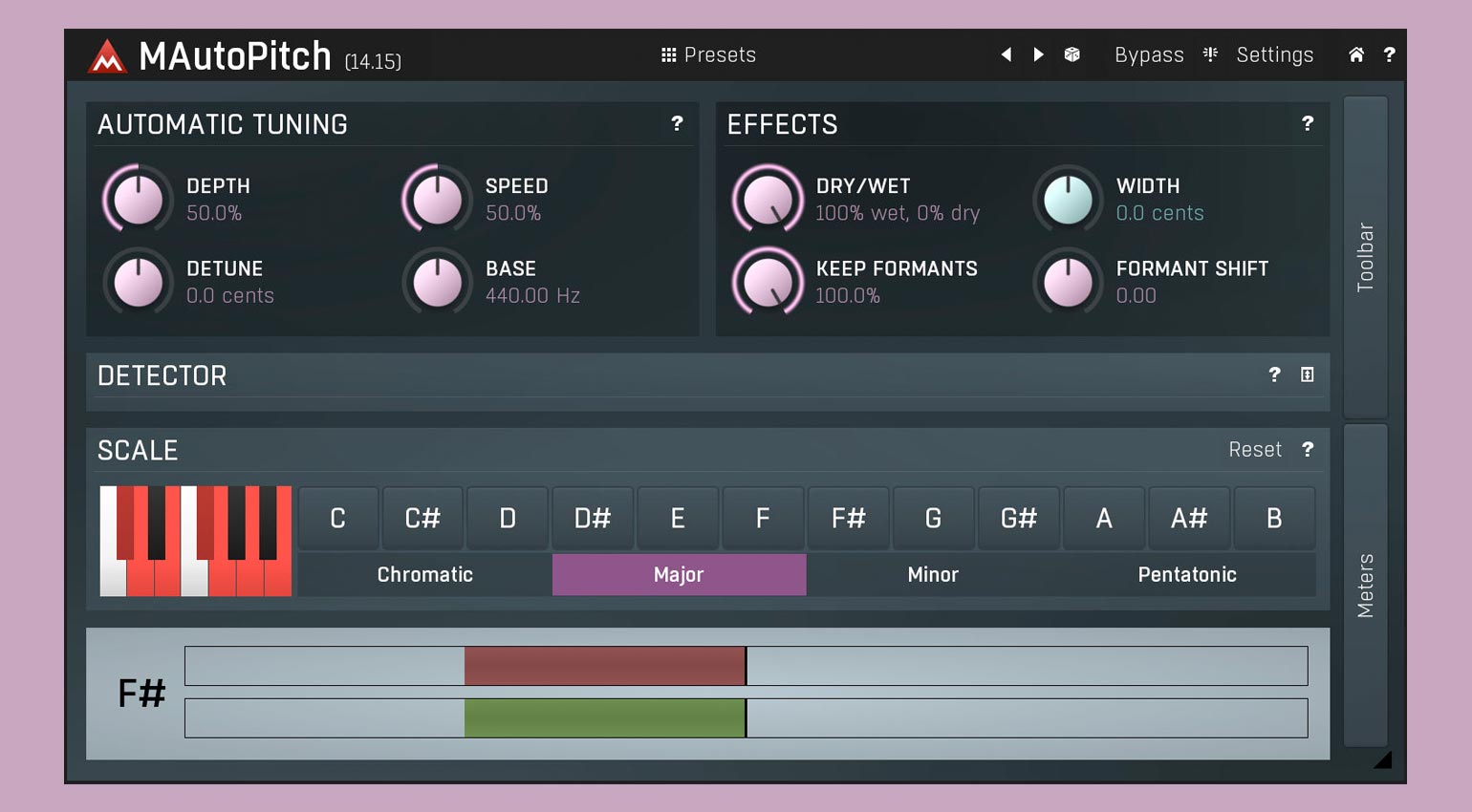Click the red upper pitch meter bar

click(x=605, y=666)
